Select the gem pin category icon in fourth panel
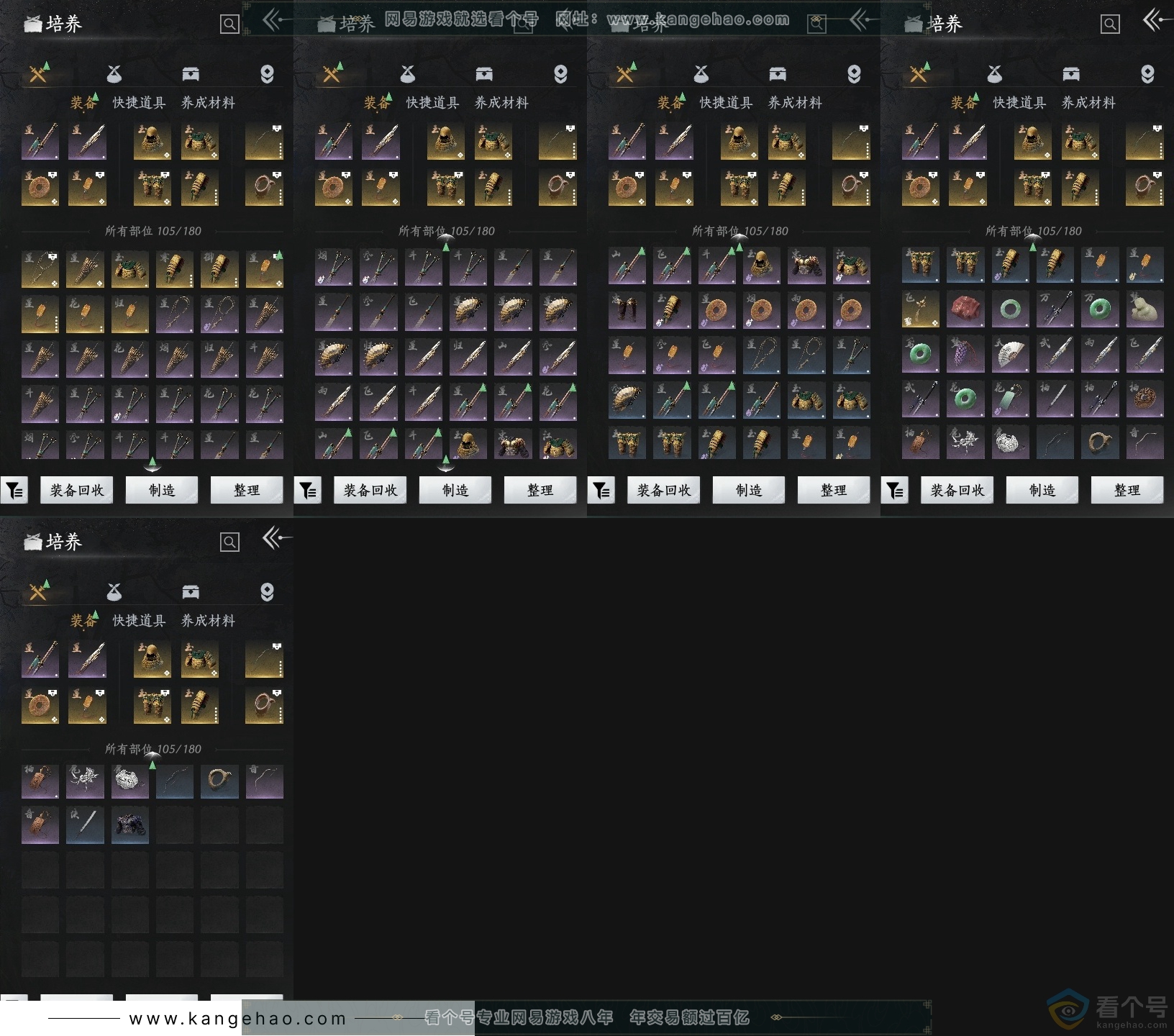This screenshot has height=1036, width=1174. coord(1147,73)
